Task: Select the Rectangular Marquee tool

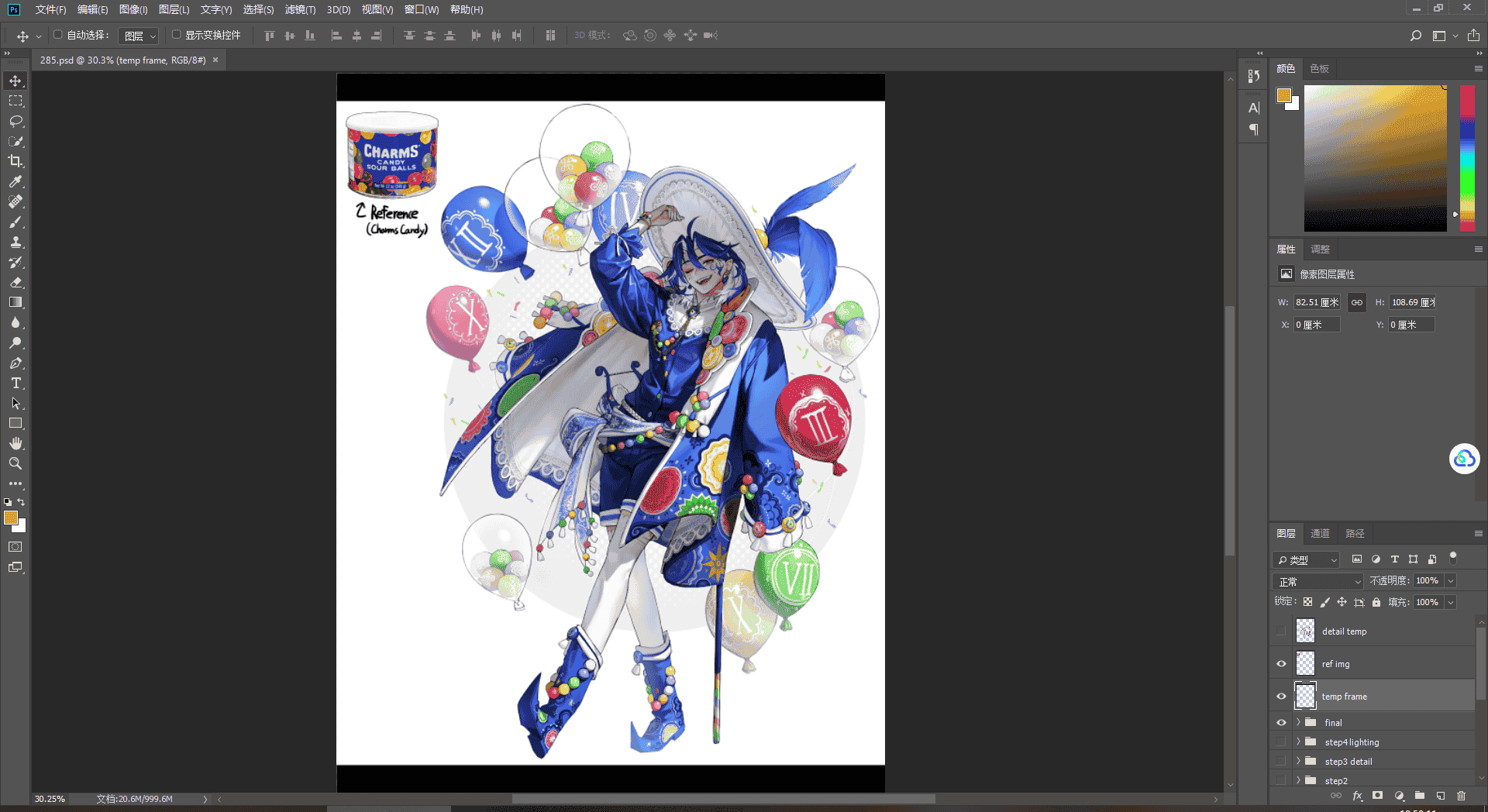Action: point(15,101)
